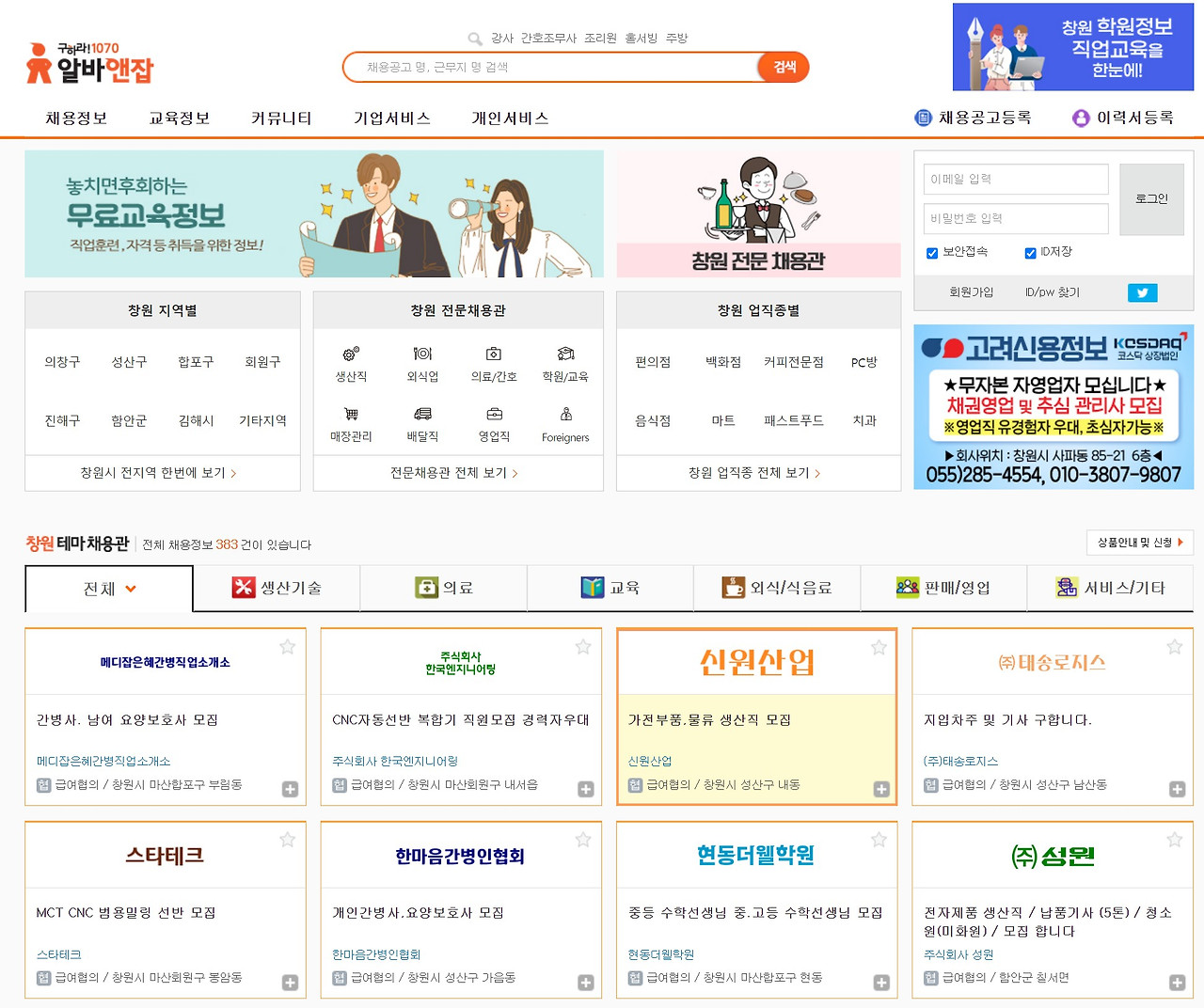Select the 편의점 job type link
The width and height of the screenshot is (1204, 1008).
[x=653, y=362]
